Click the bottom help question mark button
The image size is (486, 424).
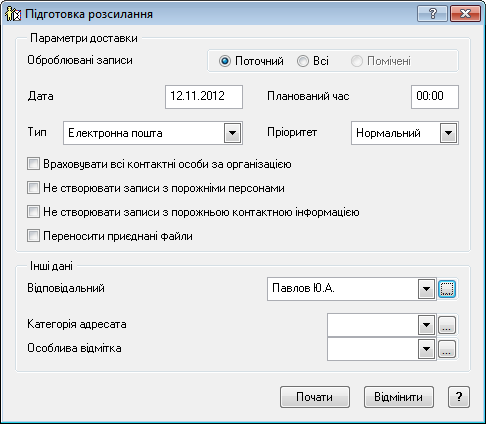[x=459, y=397]
